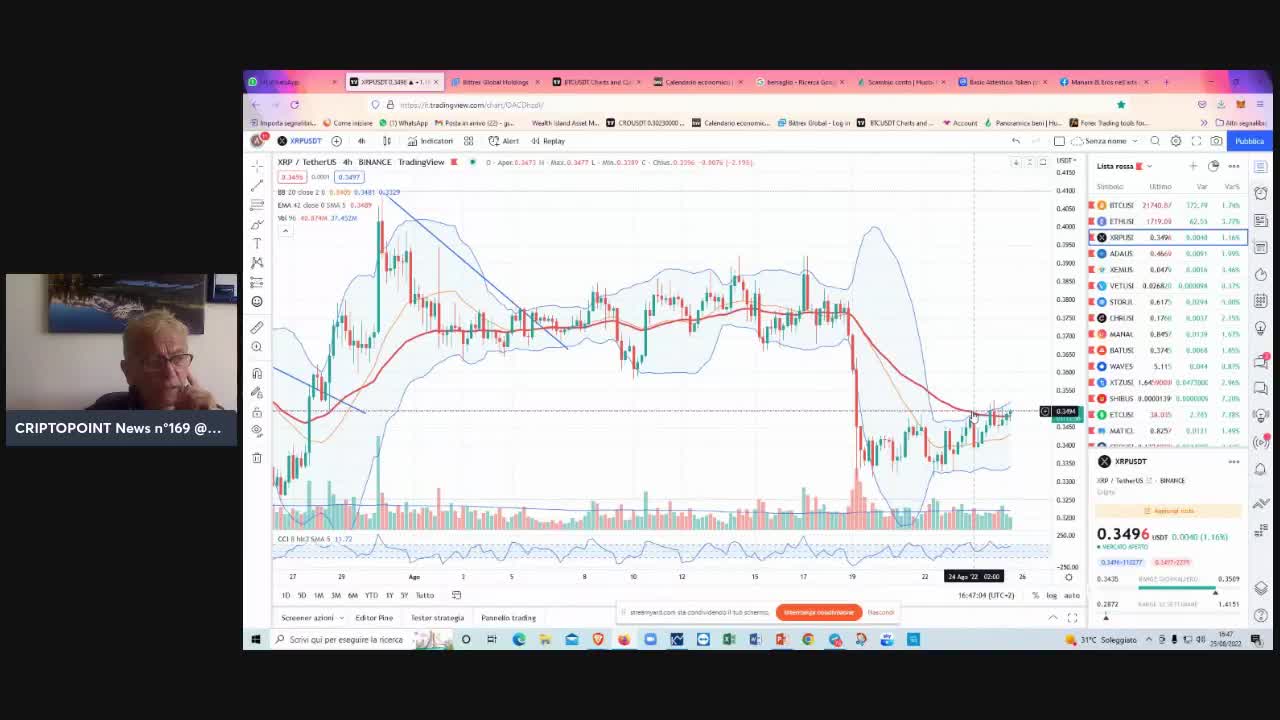Open watchlist advanced view pie icon
Image resolution: width=1280 pixels, height=720 pixels.
click(x=1213, y=166)
